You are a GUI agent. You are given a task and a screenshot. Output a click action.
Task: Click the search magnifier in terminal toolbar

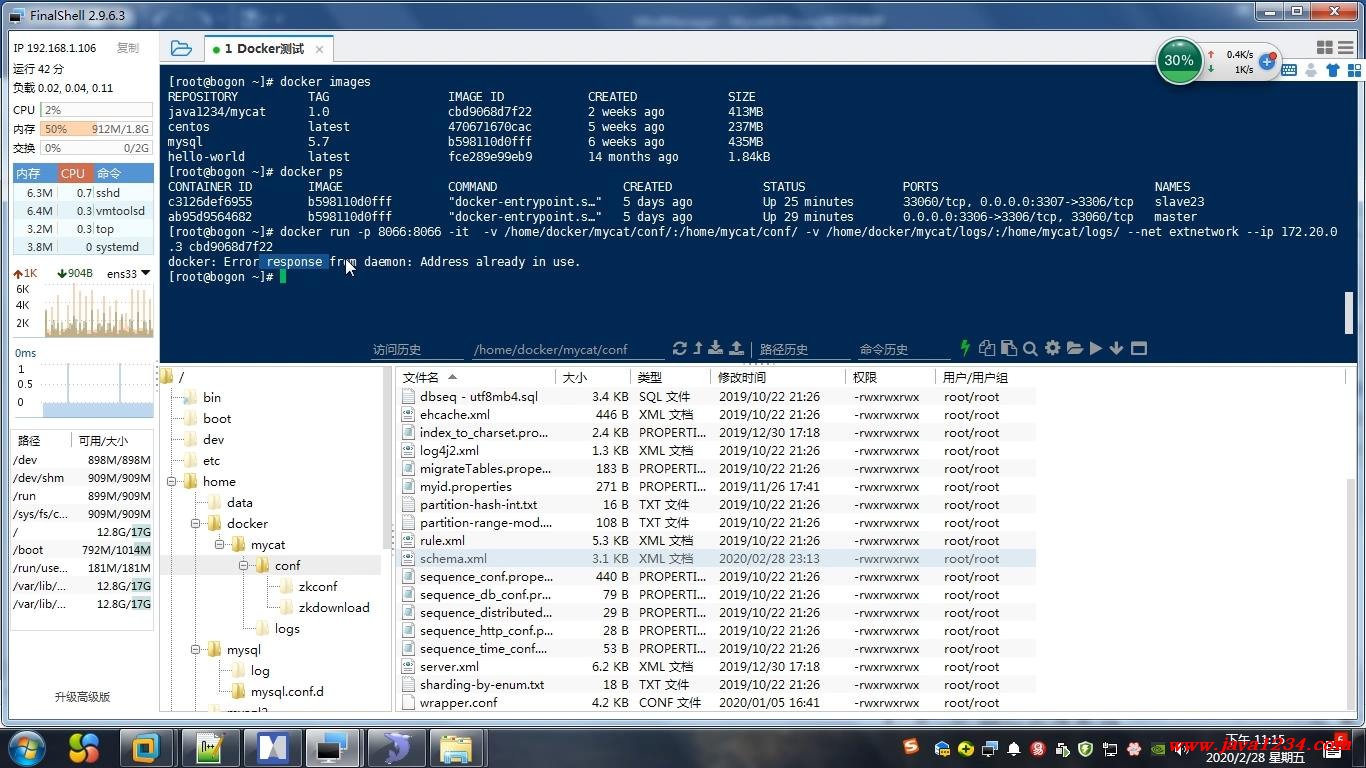point(1030,348)
